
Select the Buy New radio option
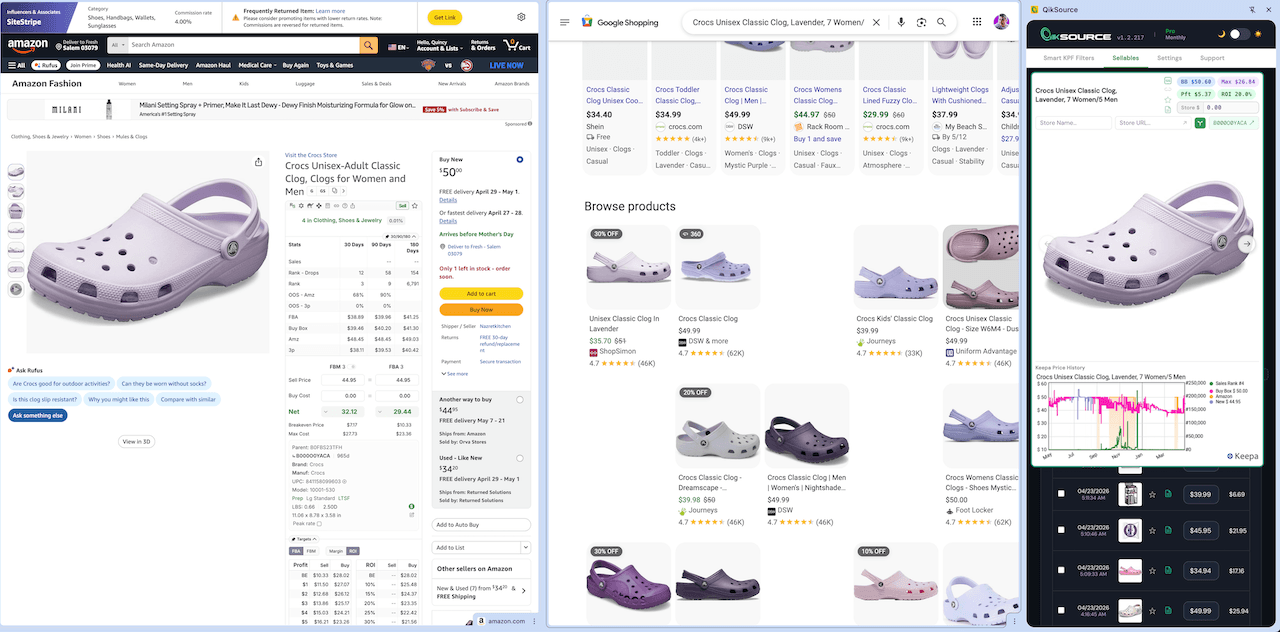(x=520, y=160)
